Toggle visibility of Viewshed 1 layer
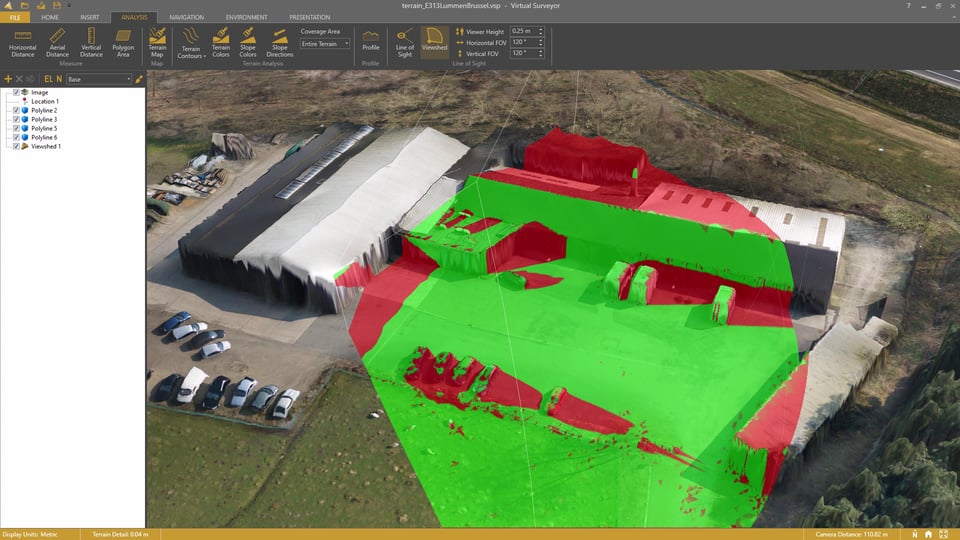The height and width of the screenshot is (540, 960). (x=16, y=146)
